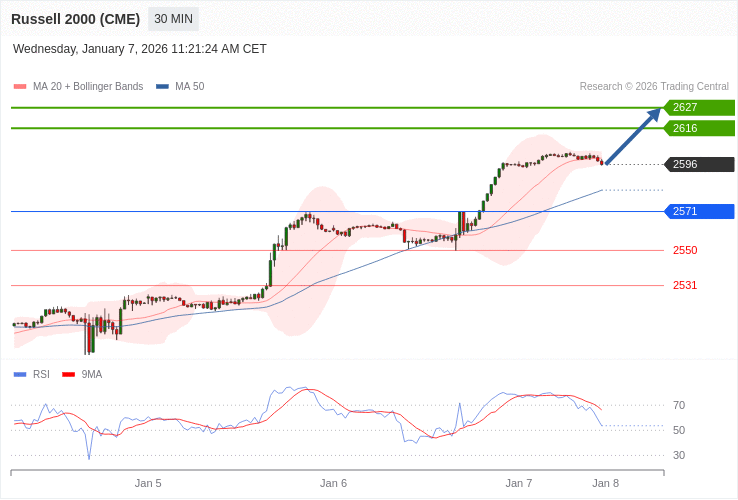Click the 30 MIN timeframe badge
This screenshot has width=738, height=500.
click(173, 19)
